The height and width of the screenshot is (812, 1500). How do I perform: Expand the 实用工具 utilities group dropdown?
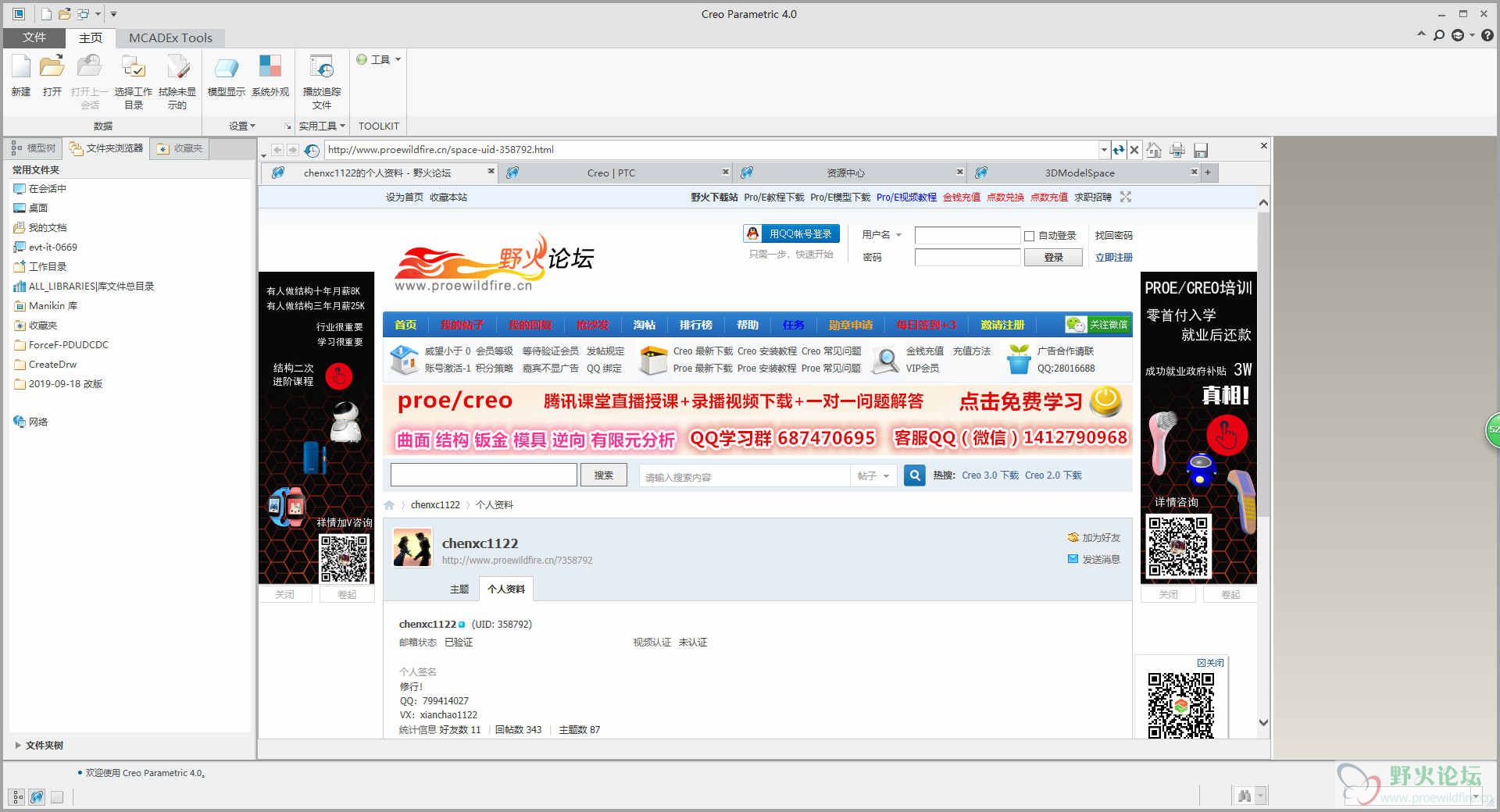pos(322,126)
